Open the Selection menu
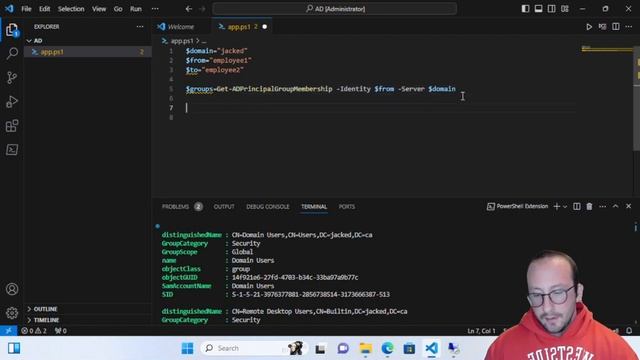The width and height of the screenshot is (640, 360). (x=71, y=9)
